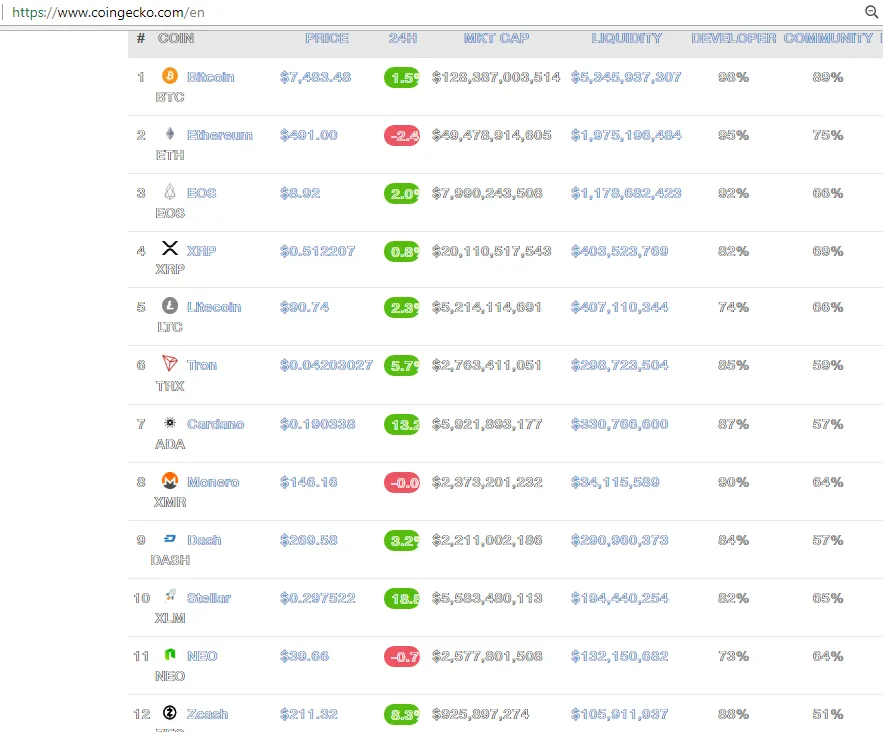Sort by the MKT CAP column header

496,38
